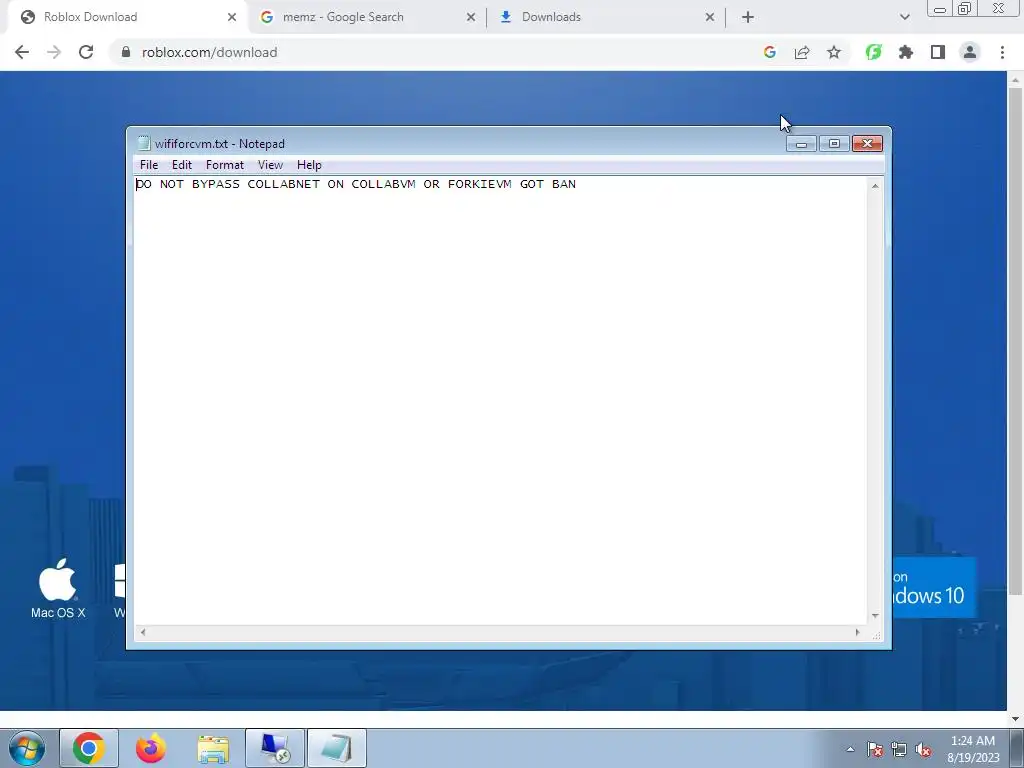The width and height of the screenshot is (1024, 768).
Task: Show hidden tray icons arrow
Action: coord(850,749)
